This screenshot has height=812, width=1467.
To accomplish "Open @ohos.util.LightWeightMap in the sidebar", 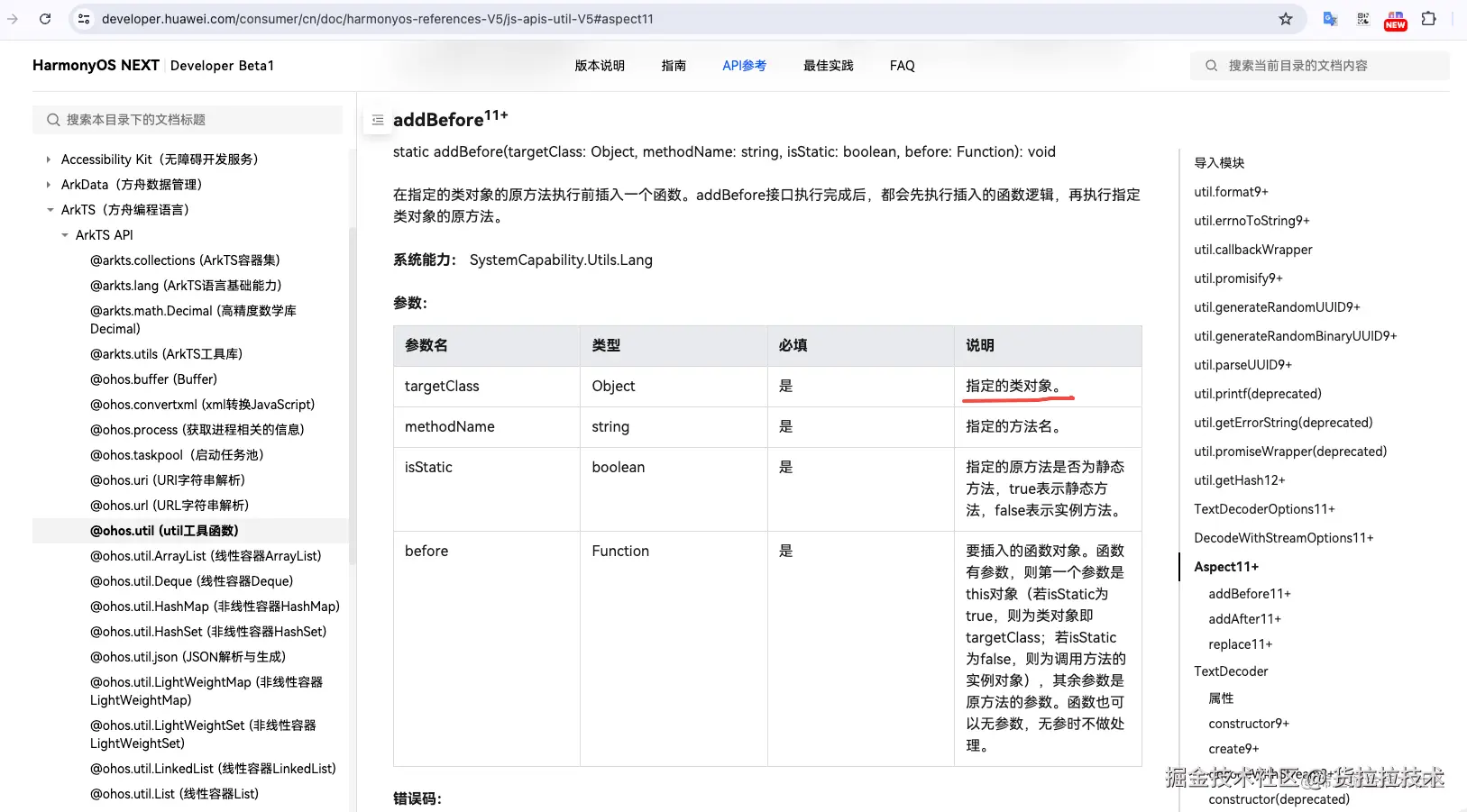I will [206, 691].
